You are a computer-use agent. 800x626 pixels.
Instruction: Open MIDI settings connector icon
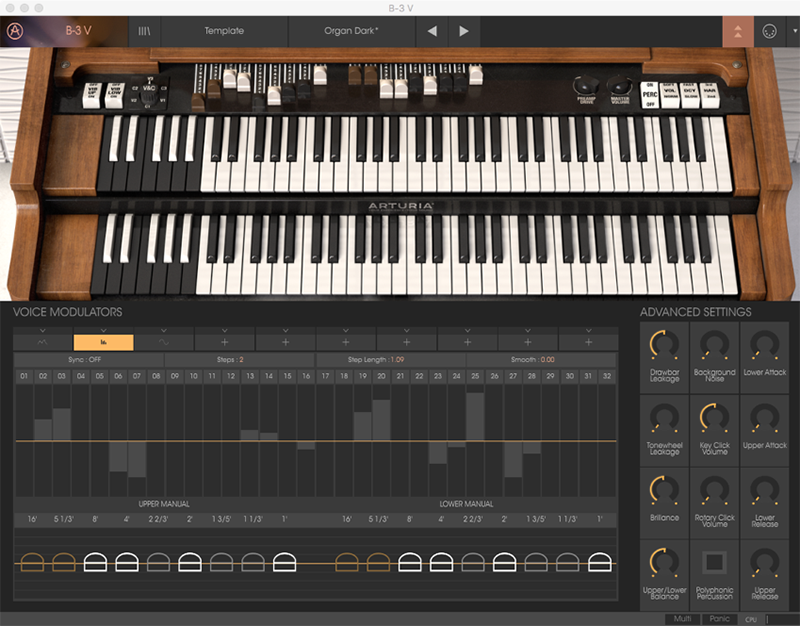click(x=769, y=31)
